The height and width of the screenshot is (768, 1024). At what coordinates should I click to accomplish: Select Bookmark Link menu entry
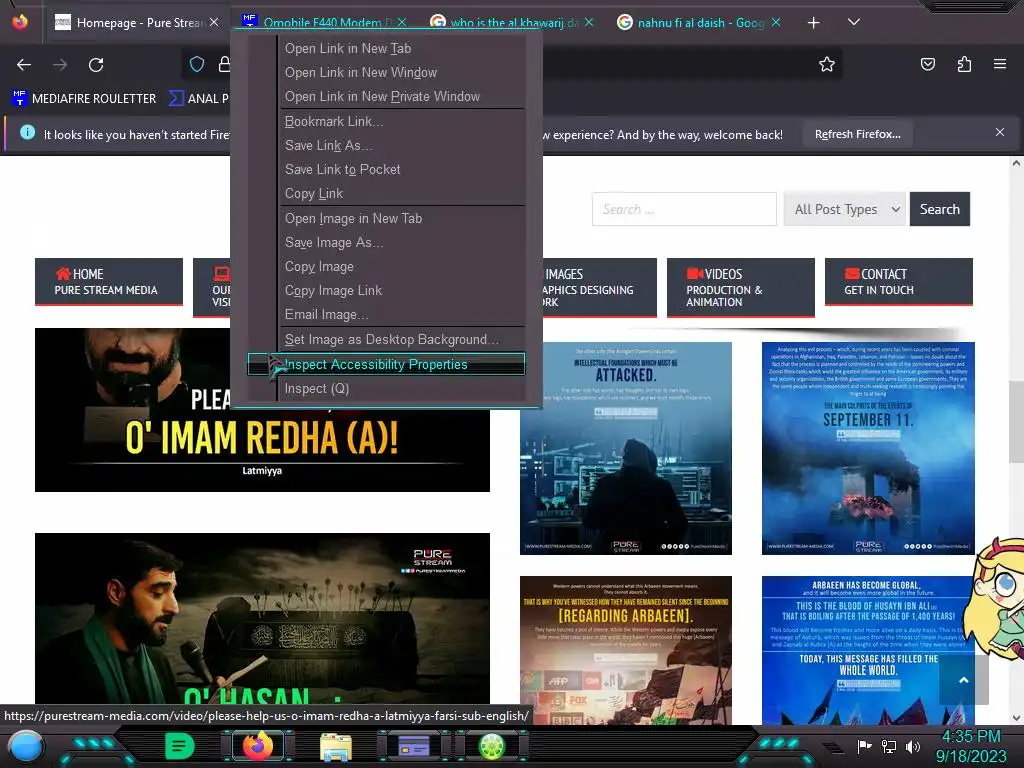pos(402,121)
